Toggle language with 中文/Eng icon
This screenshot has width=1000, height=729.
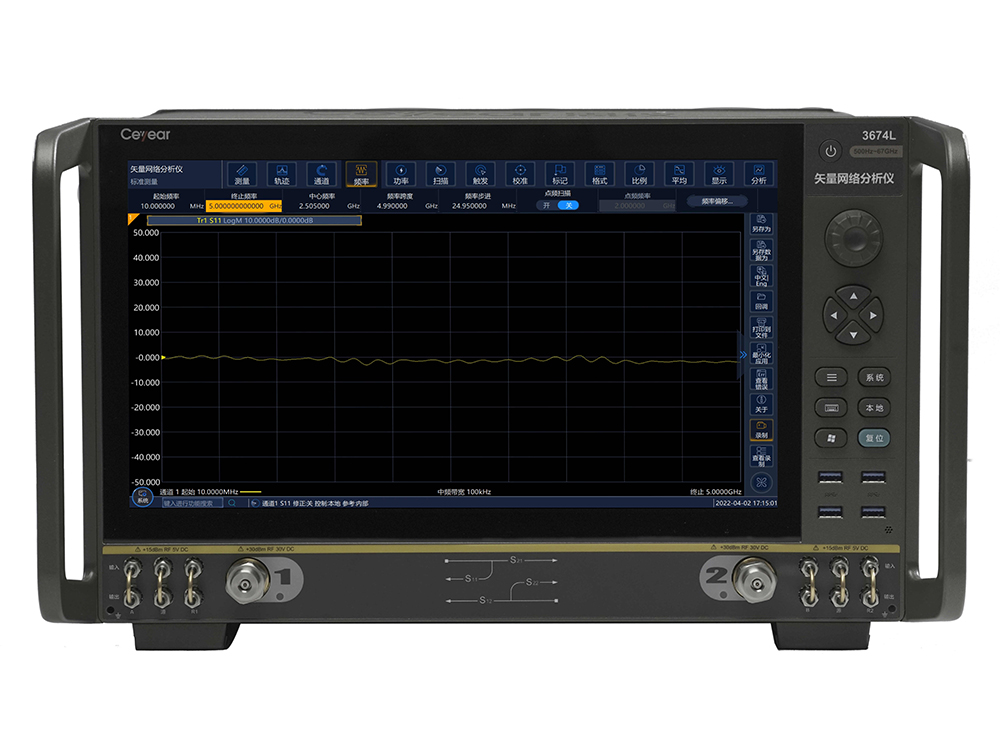(x=761, y=275)
